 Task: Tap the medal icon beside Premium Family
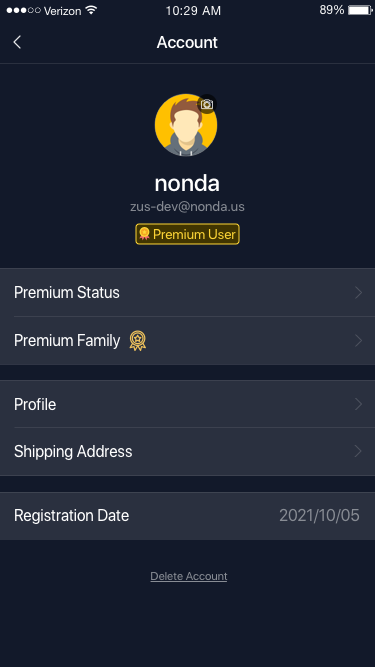tap(137, 341)
